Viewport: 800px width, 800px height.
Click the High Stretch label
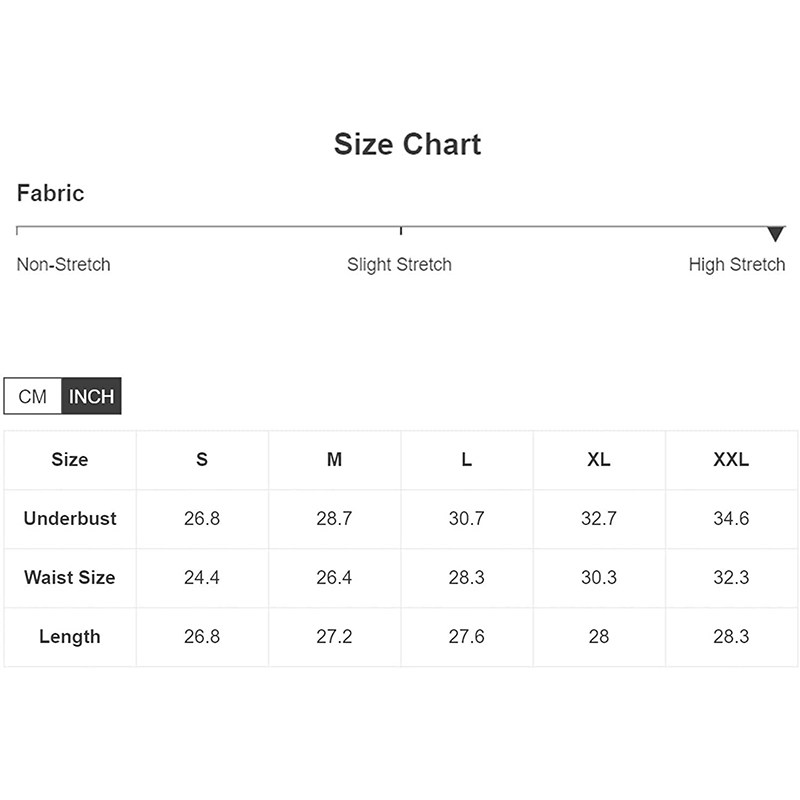[x=737, y=265]
